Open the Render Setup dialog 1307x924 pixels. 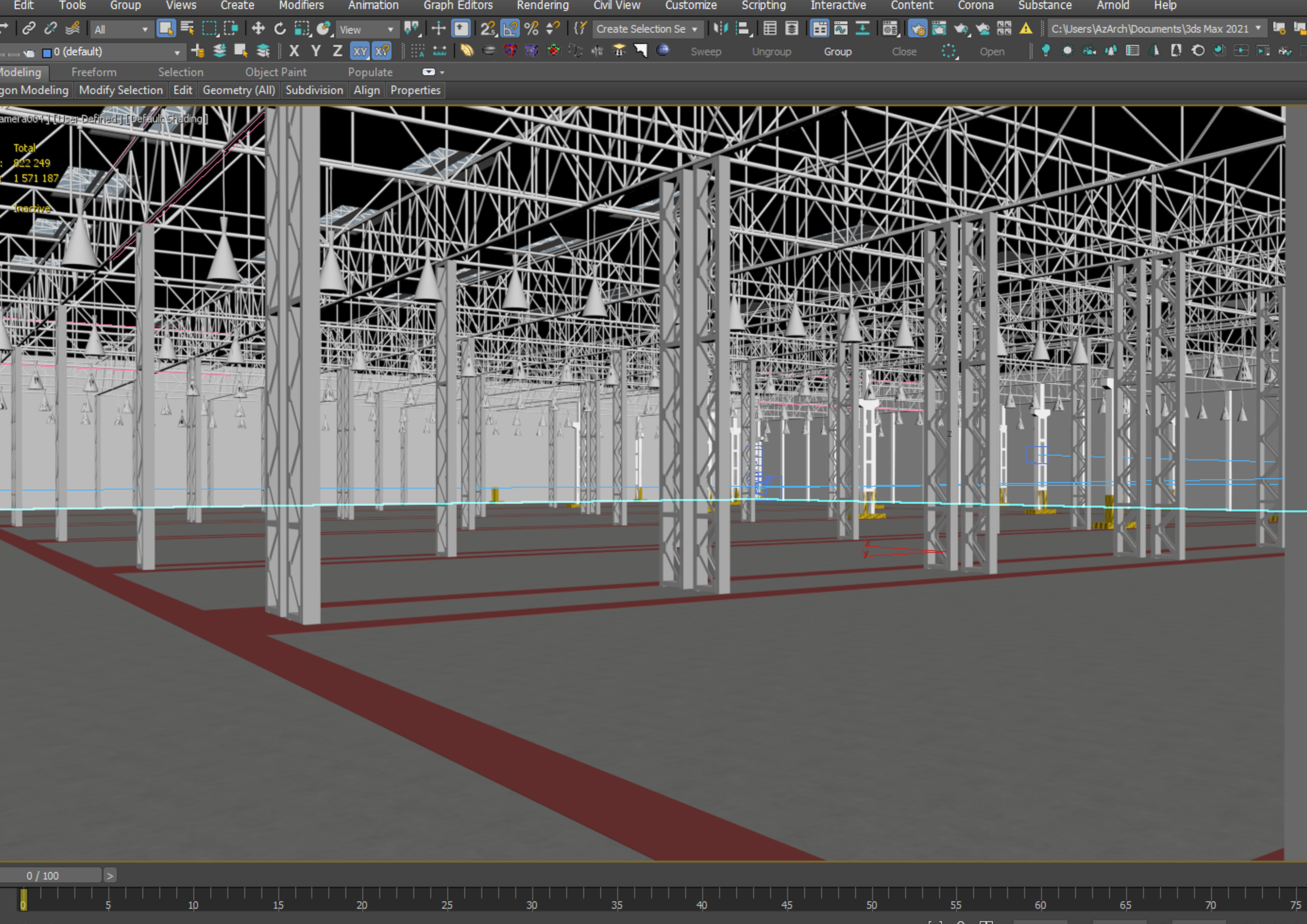[917, 28]
